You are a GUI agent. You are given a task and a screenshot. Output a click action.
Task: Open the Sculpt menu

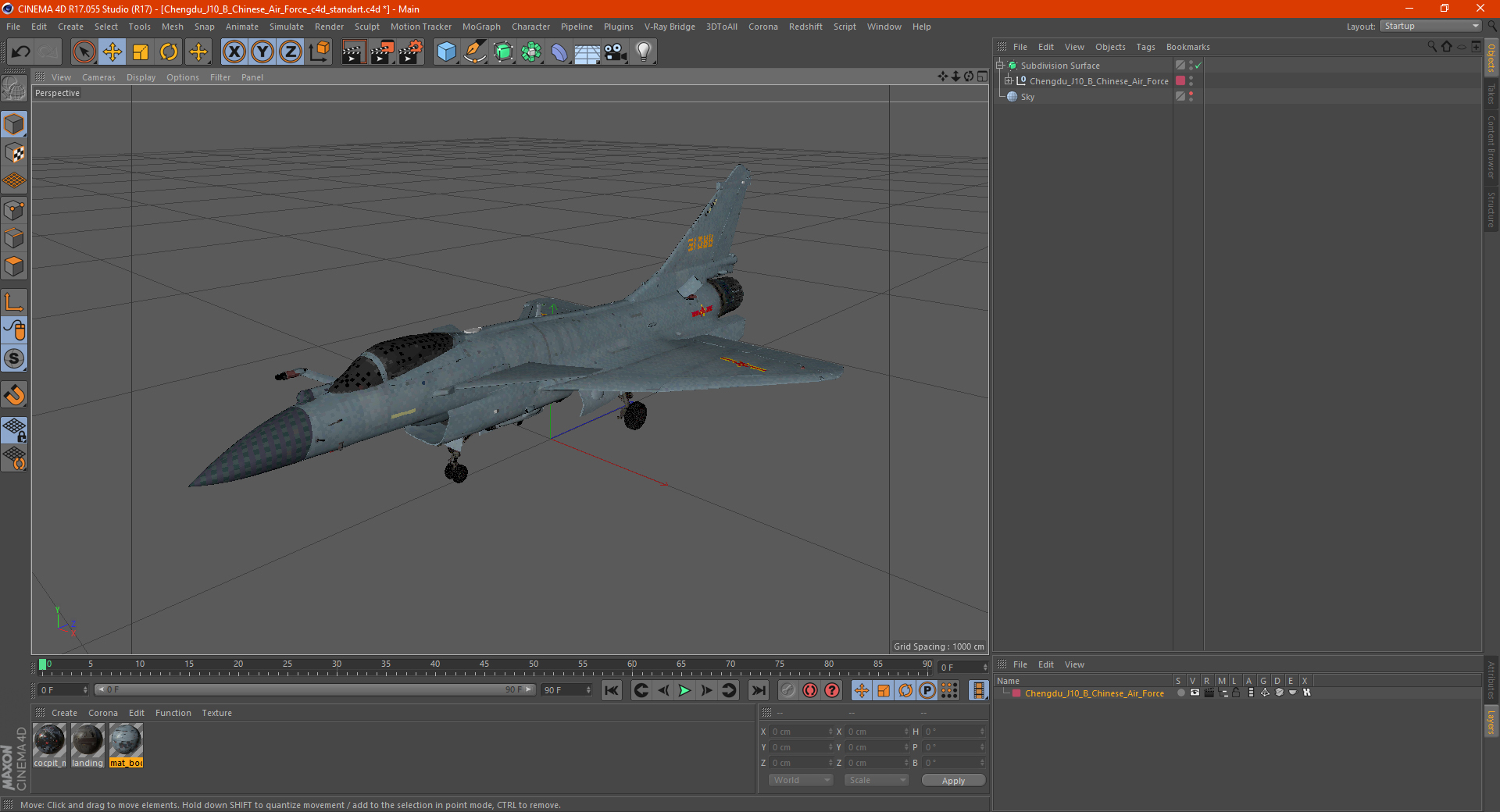point(366,27)
